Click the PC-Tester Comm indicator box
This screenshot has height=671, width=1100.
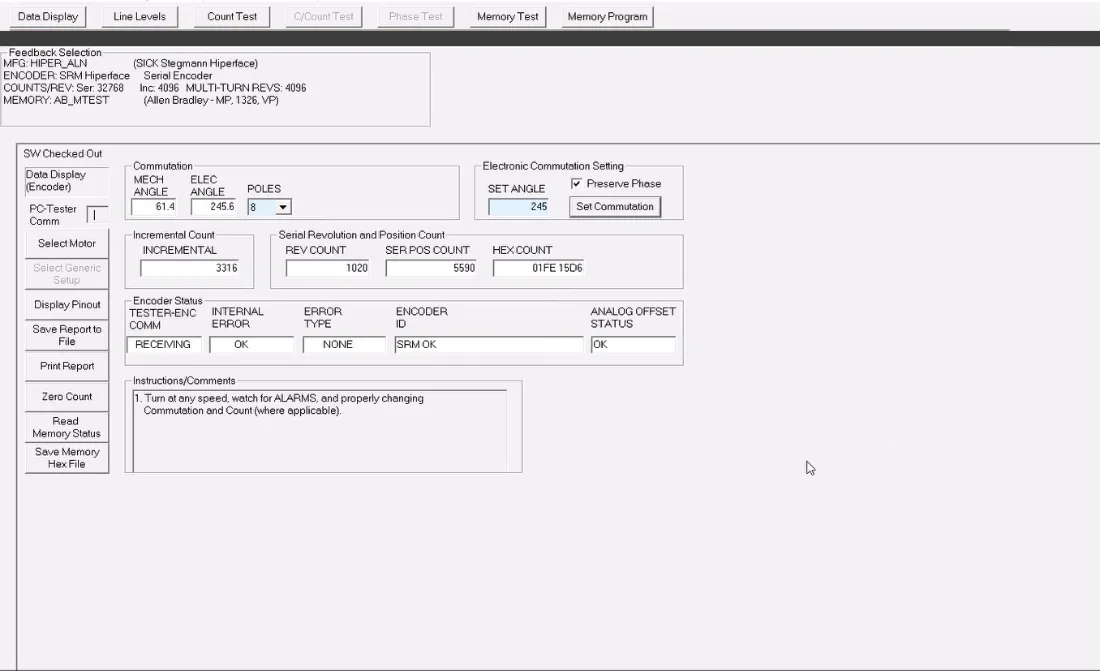98,215
